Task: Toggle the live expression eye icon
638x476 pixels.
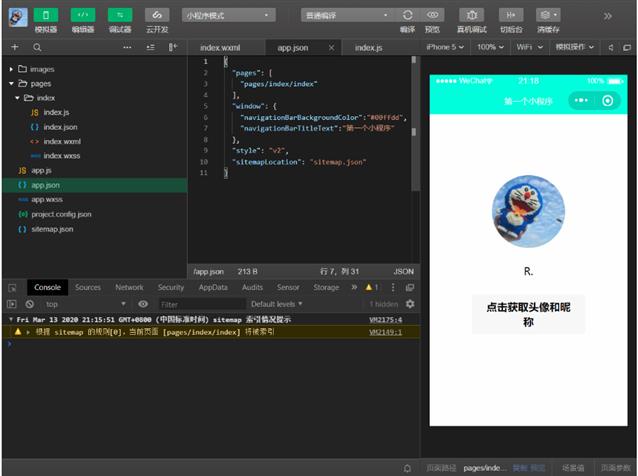Action: (x=143, y=304)
